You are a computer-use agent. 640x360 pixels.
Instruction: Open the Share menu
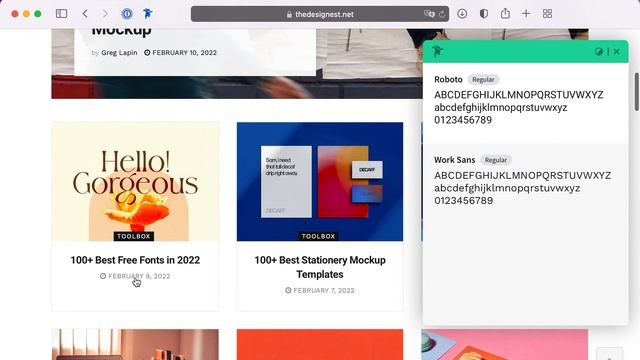pos(505,13)
